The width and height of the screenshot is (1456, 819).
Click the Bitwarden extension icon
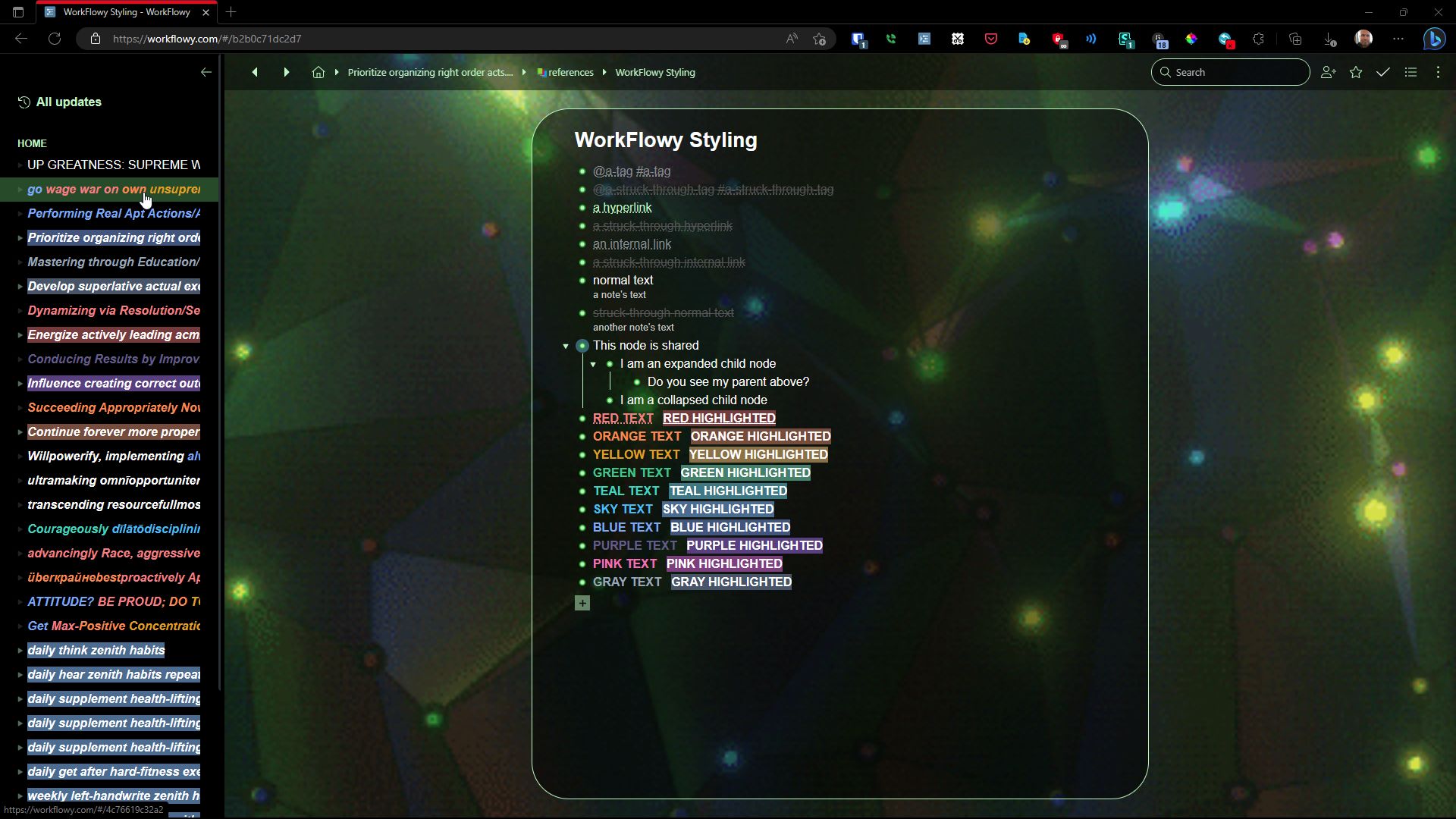point(858,39)
